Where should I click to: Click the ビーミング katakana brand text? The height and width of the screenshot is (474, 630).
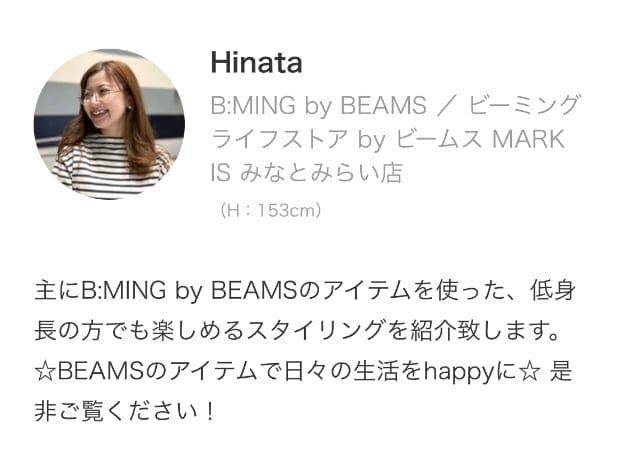point(524,106)
